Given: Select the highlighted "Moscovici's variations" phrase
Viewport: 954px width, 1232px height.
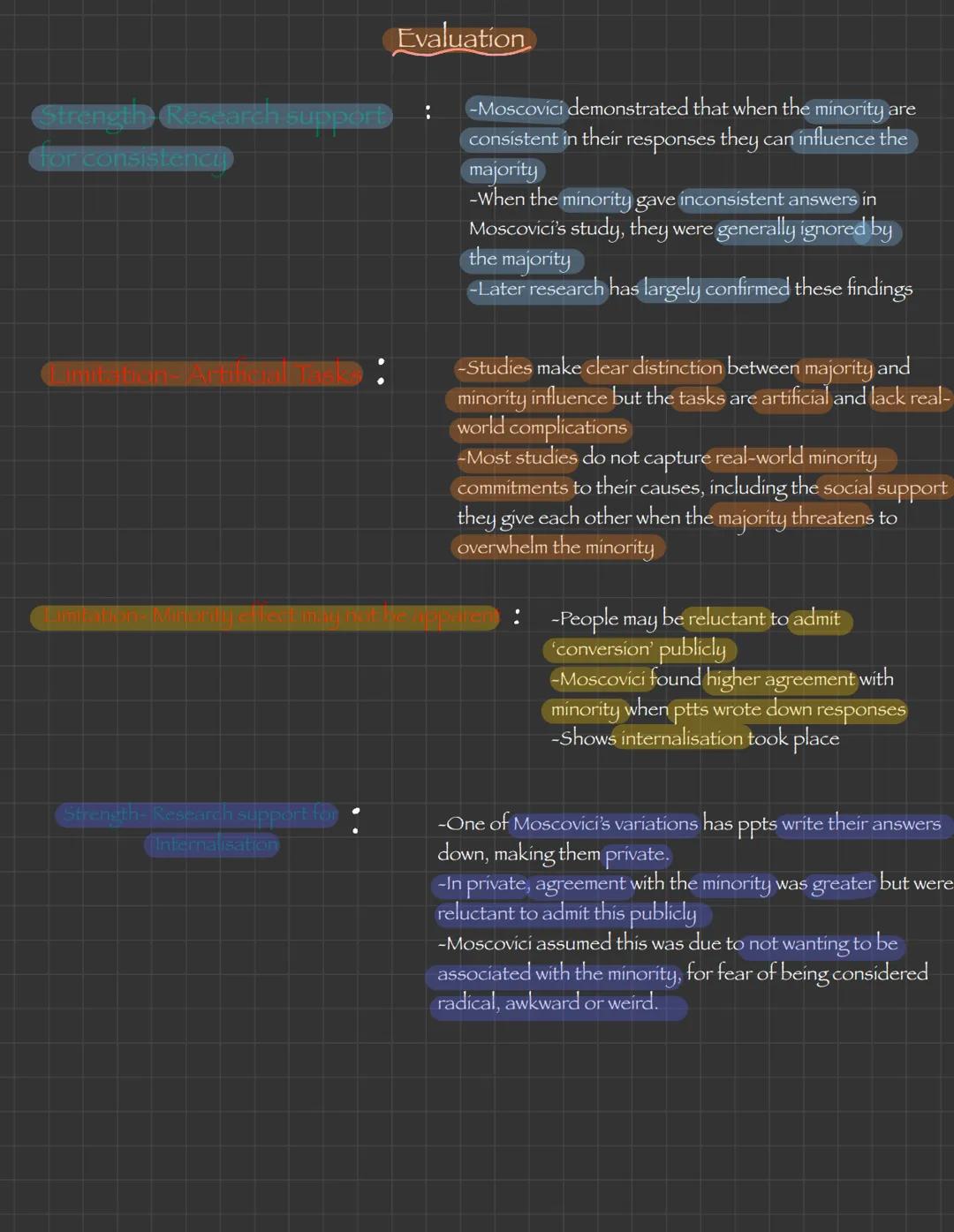Looking at the screenshot, I should (605, 824).
